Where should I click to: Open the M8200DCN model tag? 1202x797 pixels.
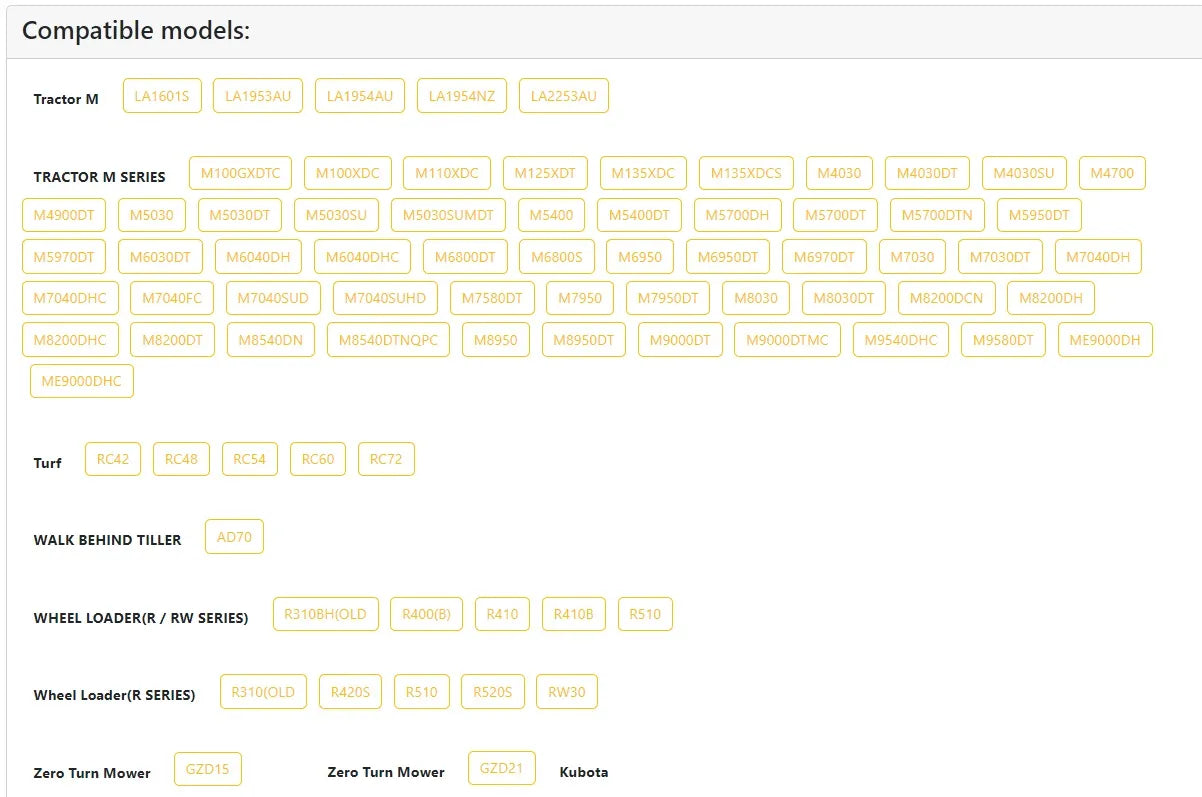coord(946,298)
